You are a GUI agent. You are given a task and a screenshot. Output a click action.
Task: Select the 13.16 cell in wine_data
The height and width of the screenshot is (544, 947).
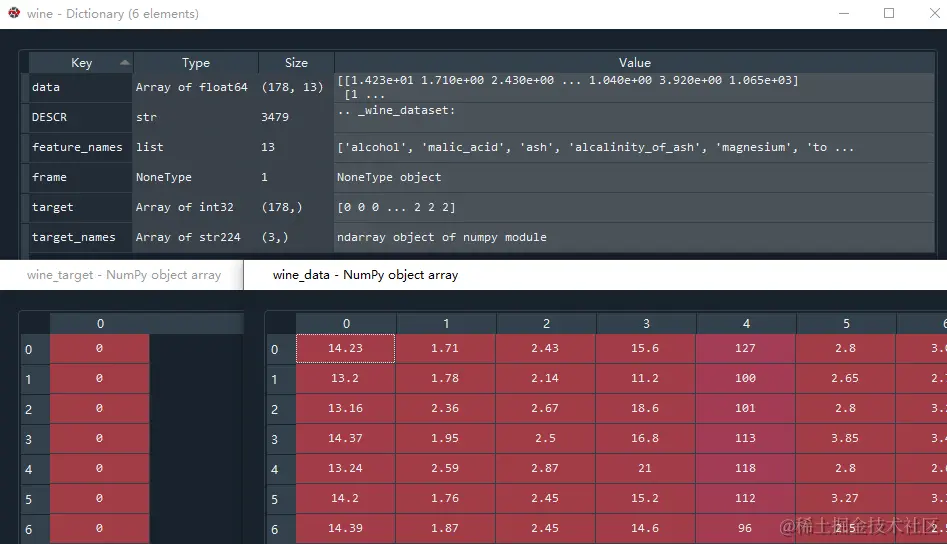pyautogui.click(x=345, y=409)
